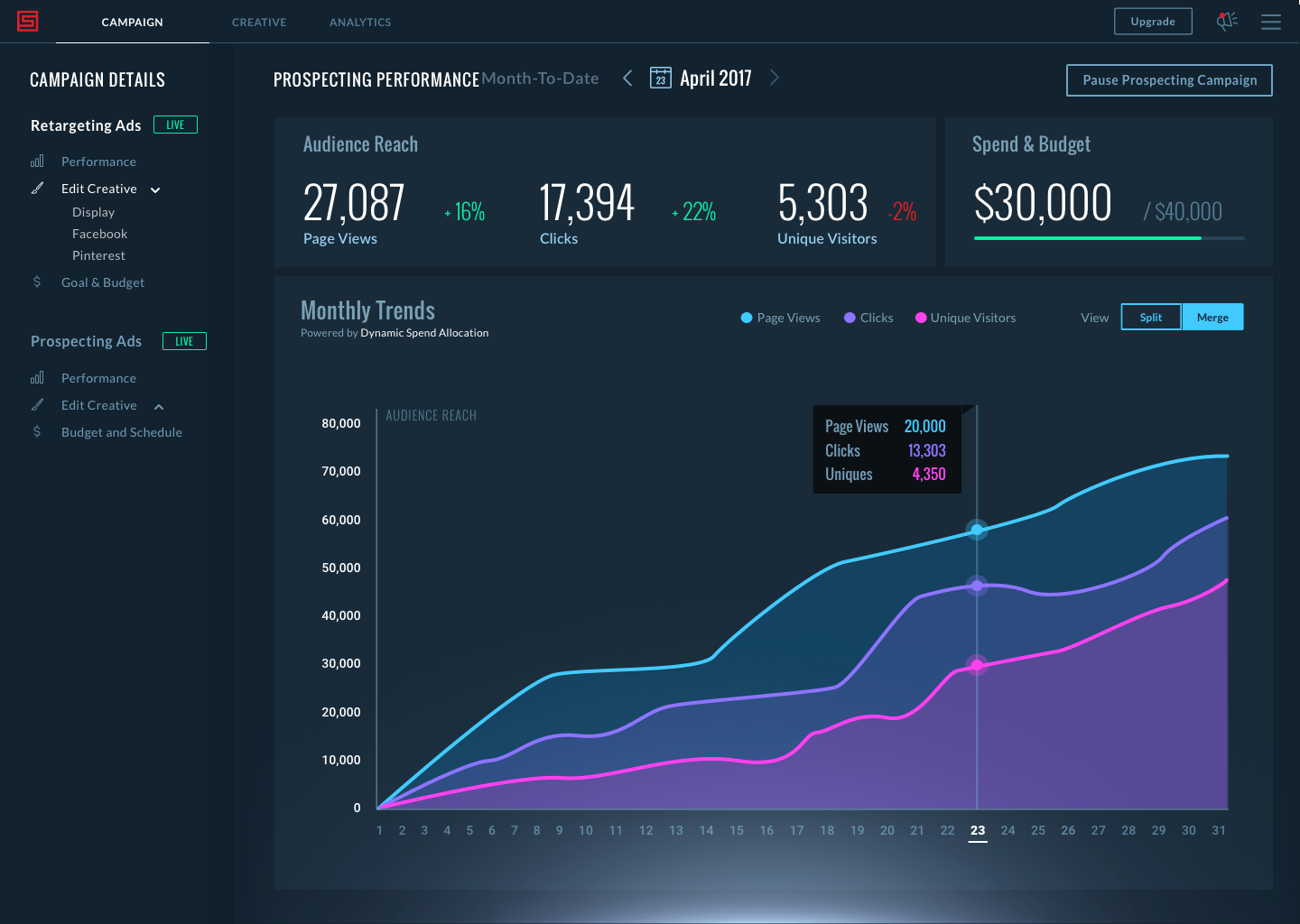Click the Retargeting Ads heading

pos(86,125)
